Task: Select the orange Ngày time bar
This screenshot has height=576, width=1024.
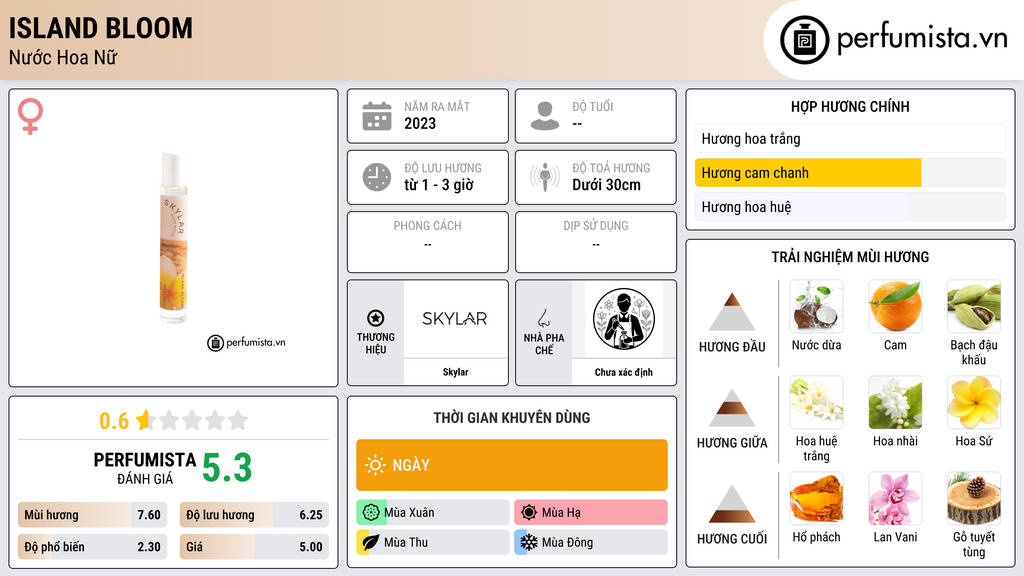Action: (512, 465)
